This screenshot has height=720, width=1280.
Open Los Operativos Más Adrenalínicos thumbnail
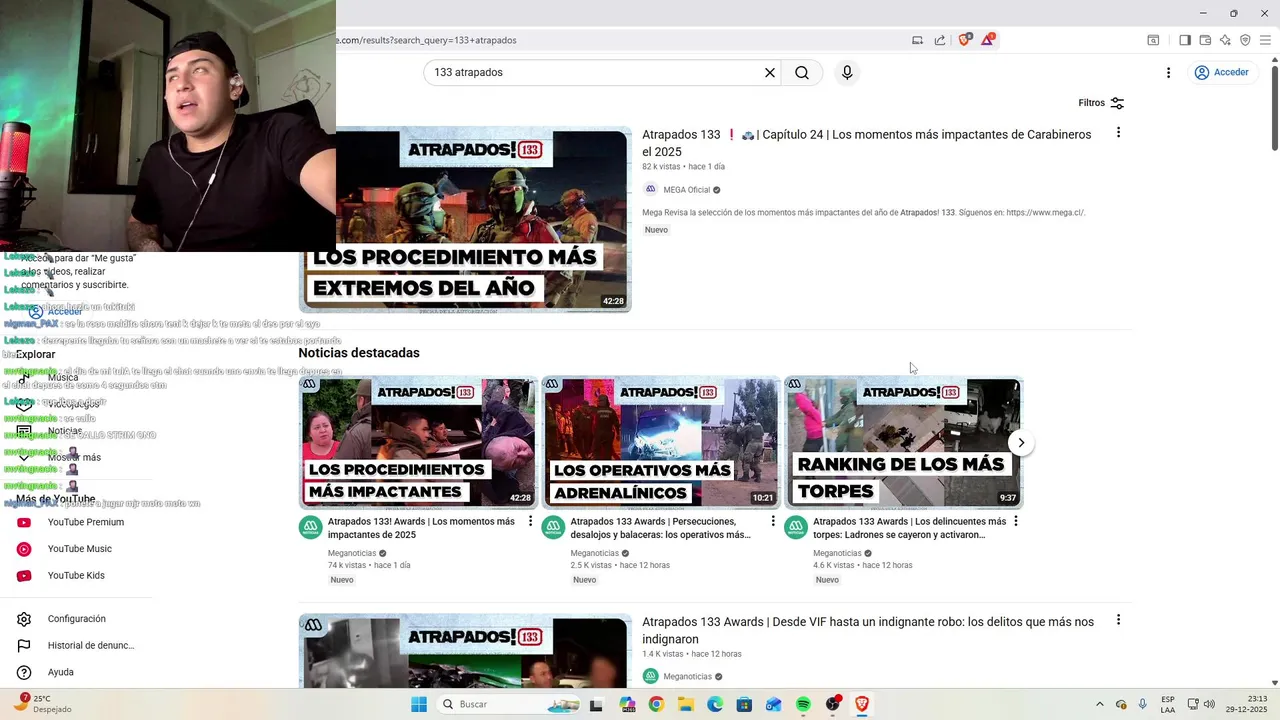click(661, 443)
